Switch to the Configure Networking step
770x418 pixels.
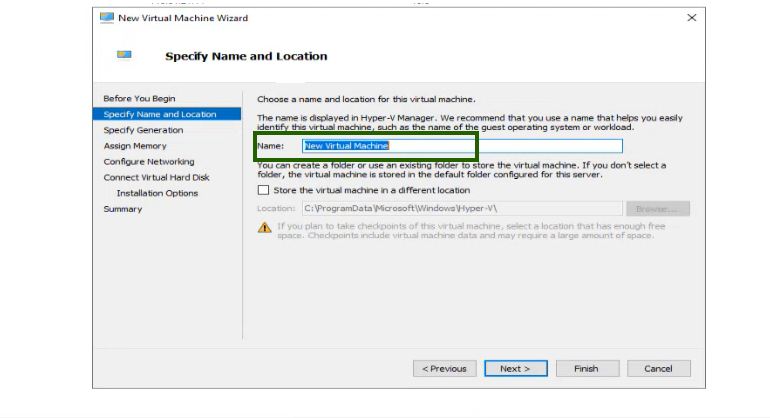tap(149, 162)
